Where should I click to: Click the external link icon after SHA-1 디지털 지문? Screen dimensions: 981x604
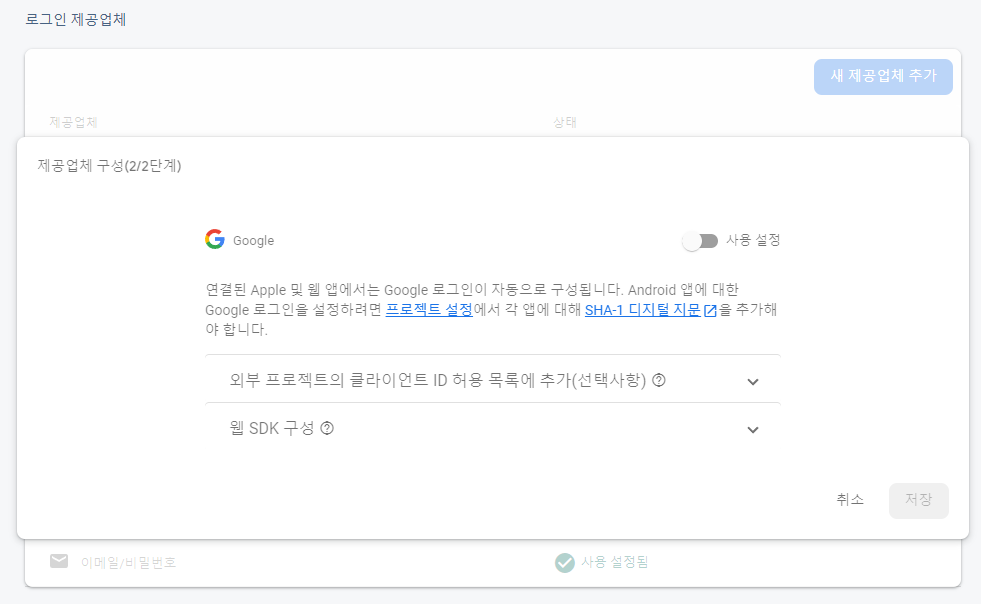coord(710,310)
